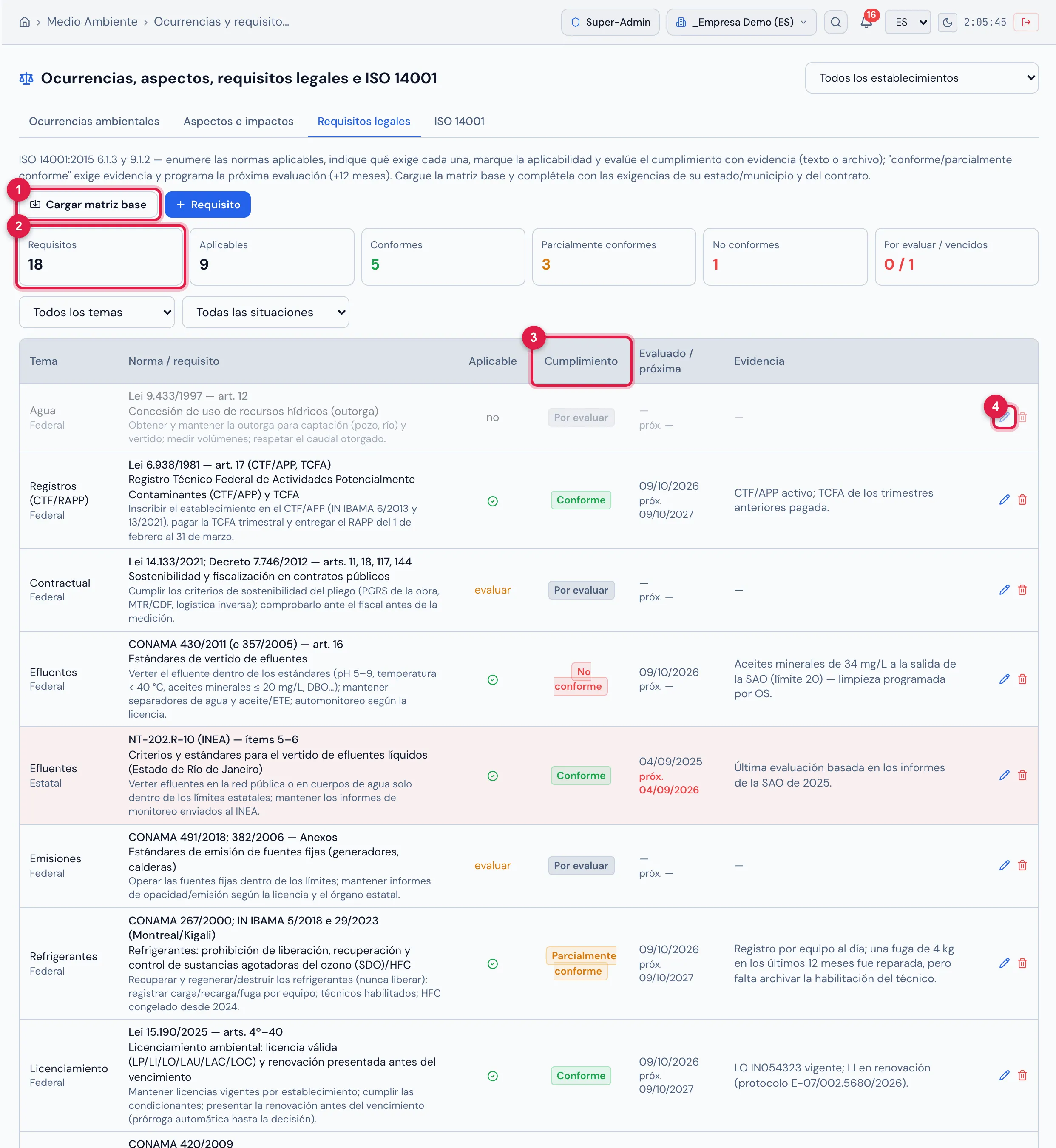
Task: Edit the CONAMA 491/2018 emissions row
Action: (1004, 866)
